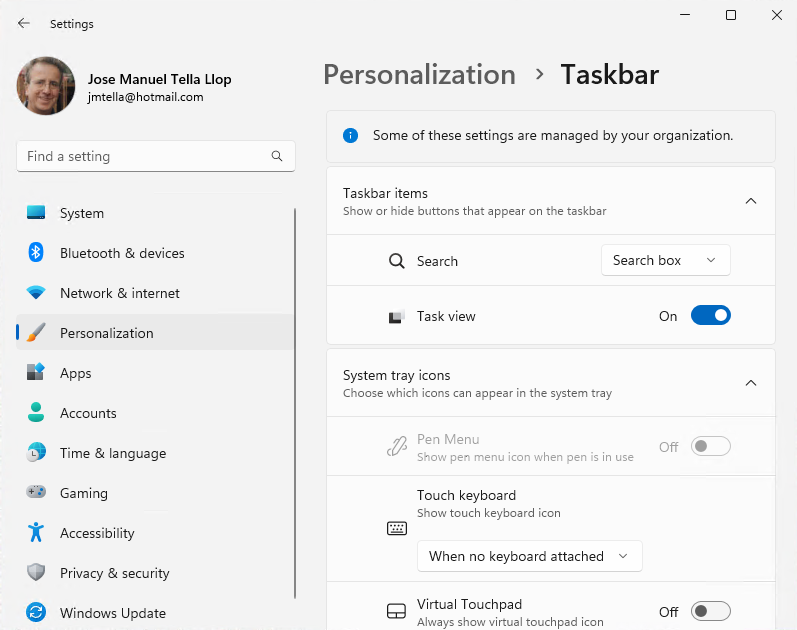Click the Virtual Touchpad icon

[x=396, y=611]
